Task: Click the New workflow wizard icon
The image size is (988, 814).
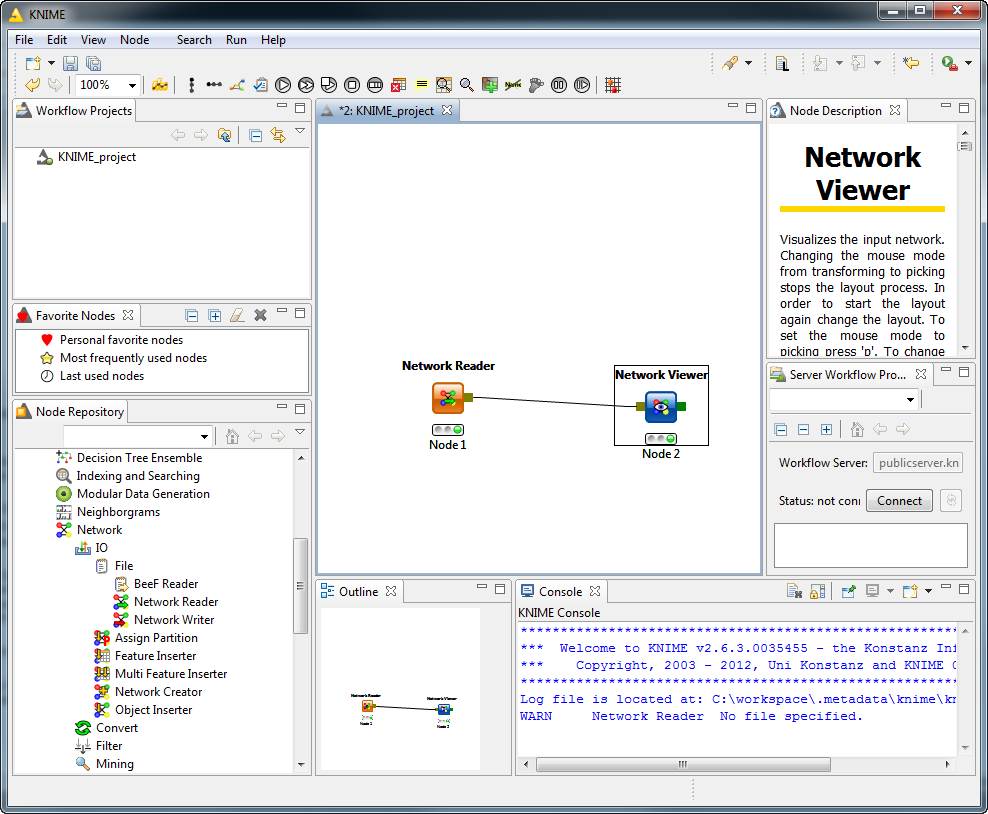Action: click(33, 63)
